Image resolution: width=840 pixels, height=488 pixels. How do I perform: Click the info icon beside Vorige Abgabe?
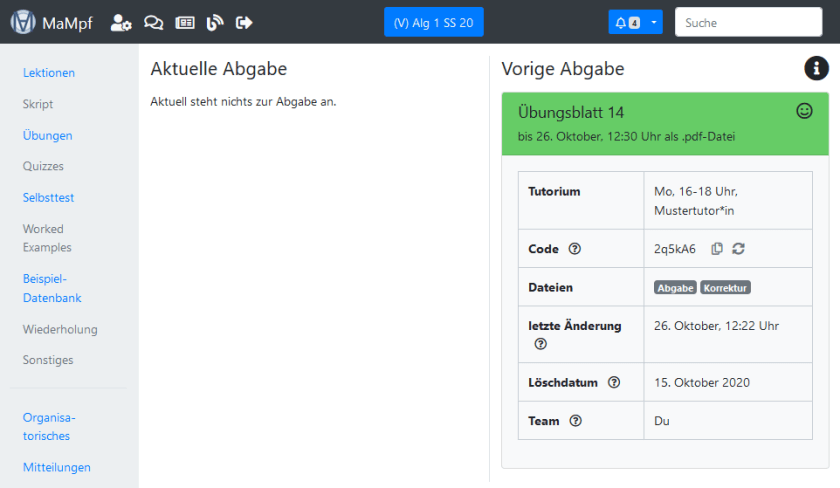click(x=816, y=68)
